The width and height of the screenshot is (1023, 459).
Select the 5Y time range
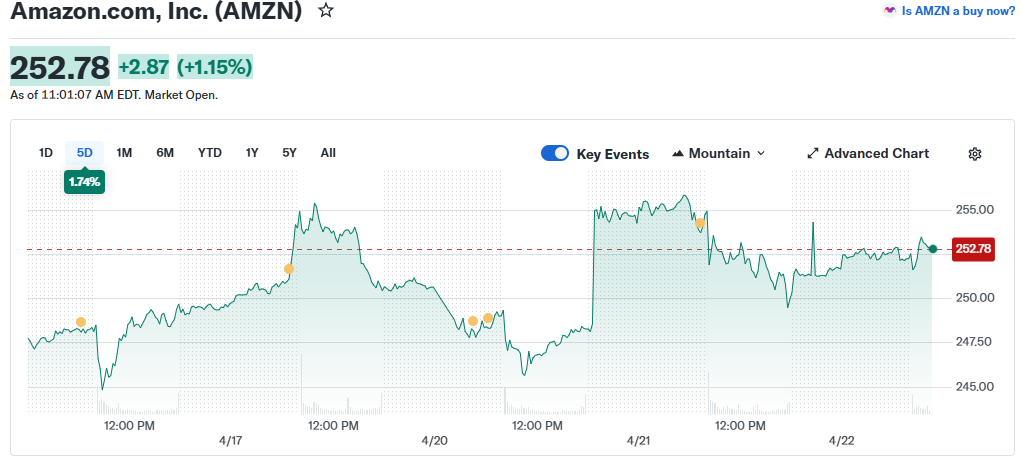(x=289, y=153)
